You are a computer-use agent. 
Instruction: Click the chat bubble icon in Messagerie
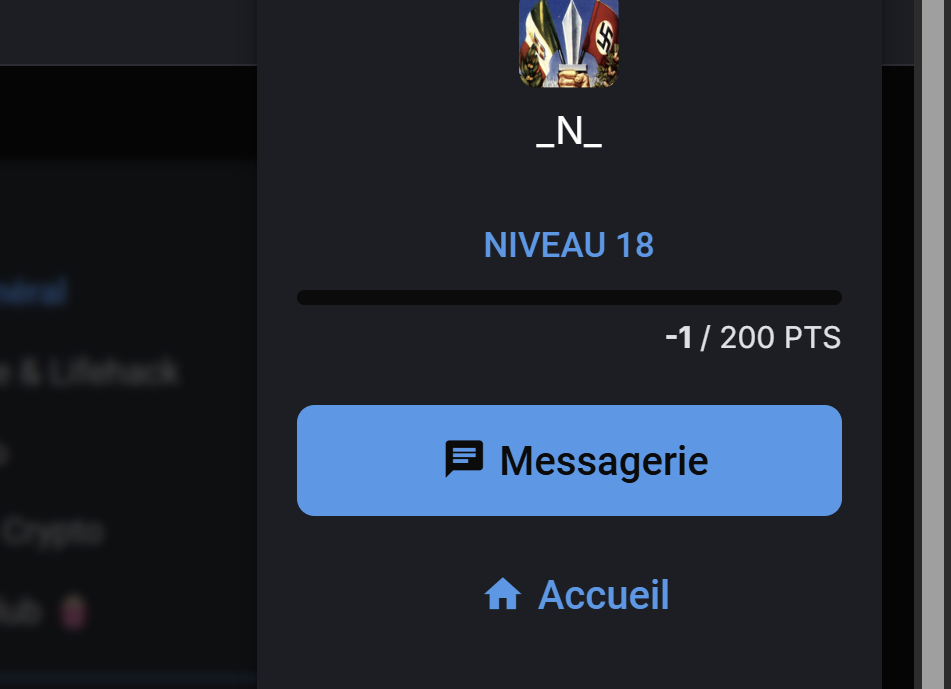click(x=464, y=459)
